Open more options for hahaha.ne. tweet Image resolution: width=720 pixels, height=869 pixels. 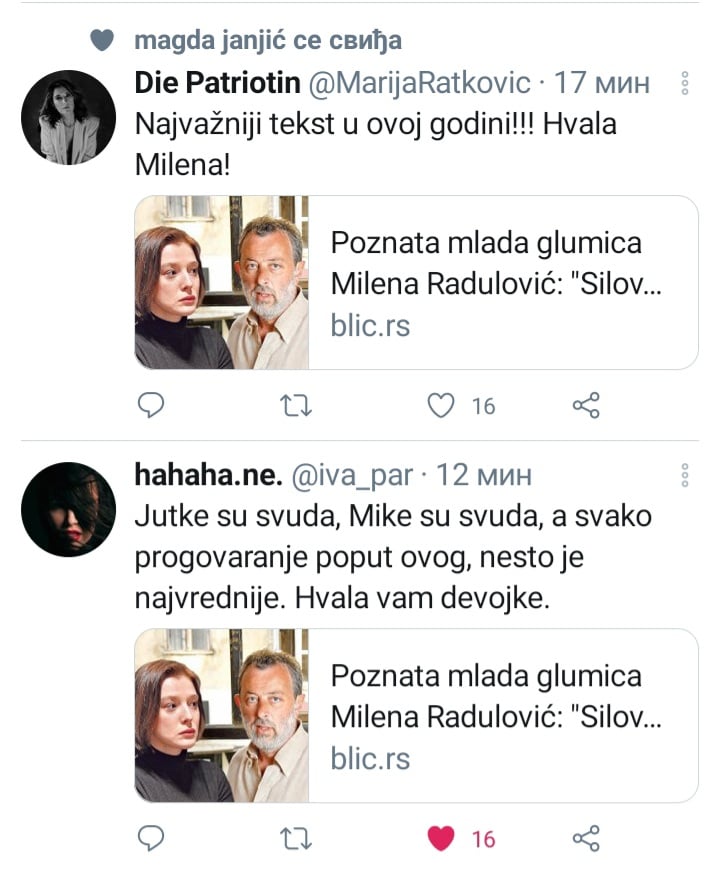(685, 474)
